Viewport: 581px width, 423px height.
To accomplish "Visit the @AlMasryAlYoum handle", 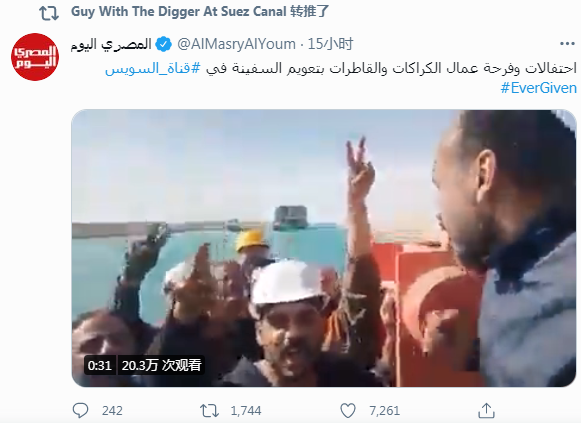I will click(x=236, y=44).
